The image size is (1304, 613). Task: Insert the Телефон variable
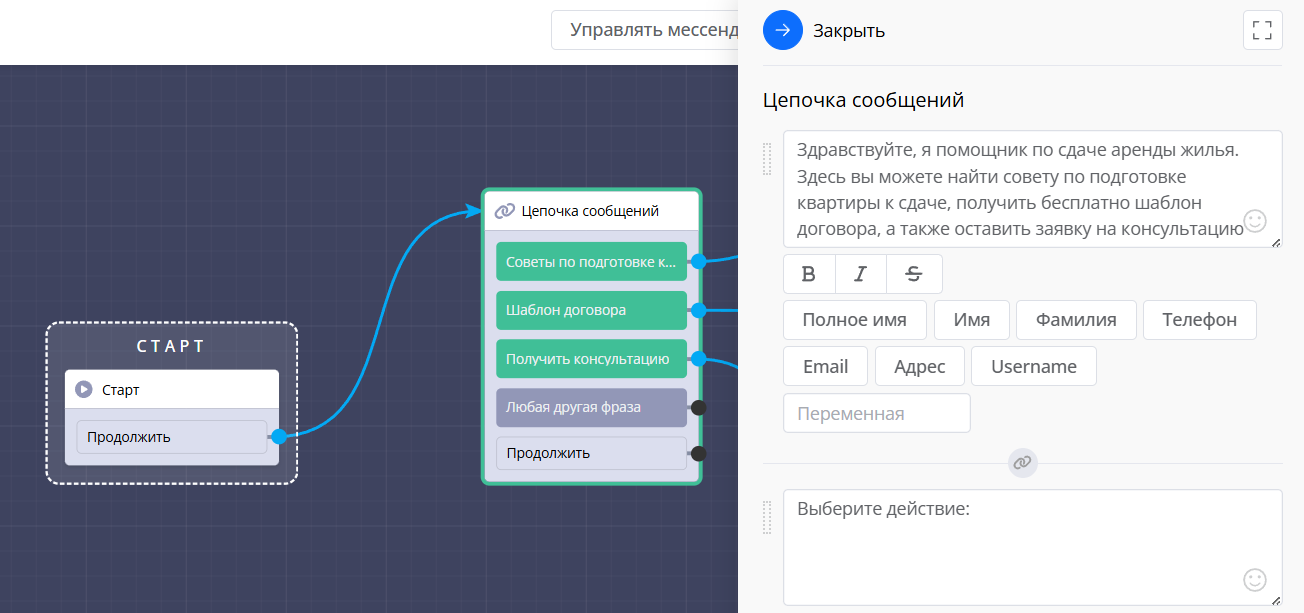(1199, 320)
